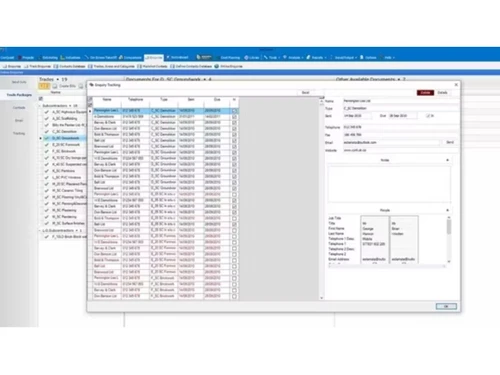Click the Create Bills icon

click(x=55, y=86)
